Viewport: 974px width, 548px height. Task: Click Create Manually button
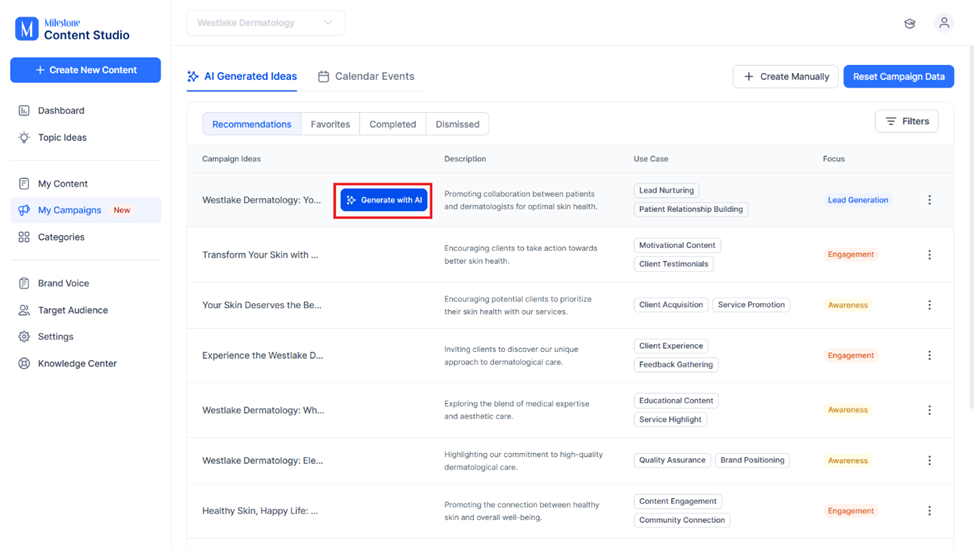coord(786,76)
